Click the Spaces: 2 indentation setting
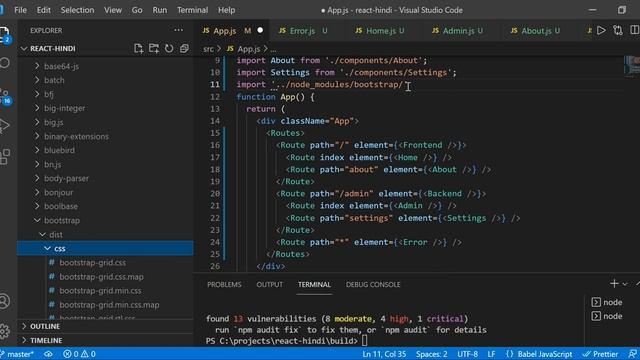 431,354
